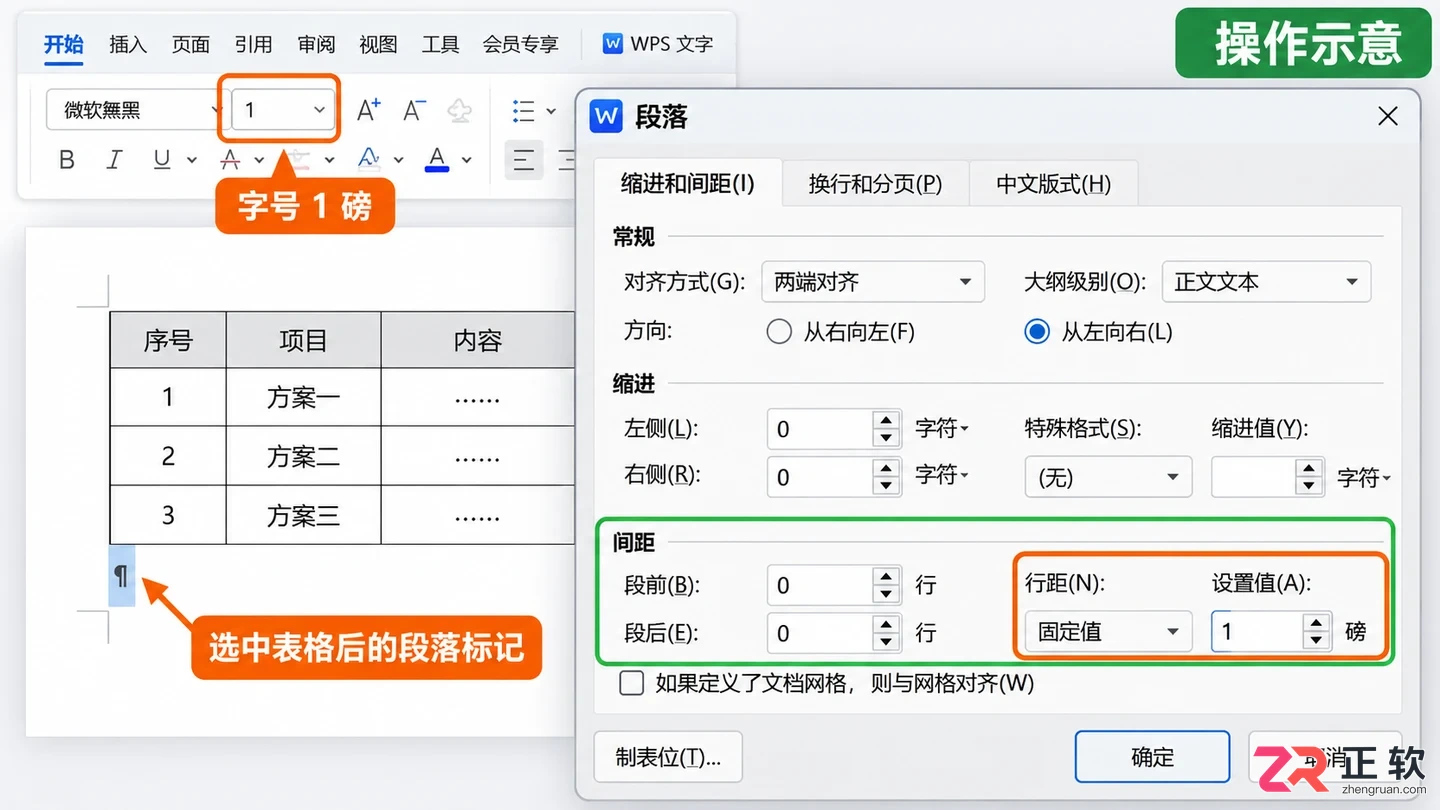The width and height of the screenshot is (1440, 810).
Task: Select the paragraph mark below the table
Action: (x=121, y=576)
